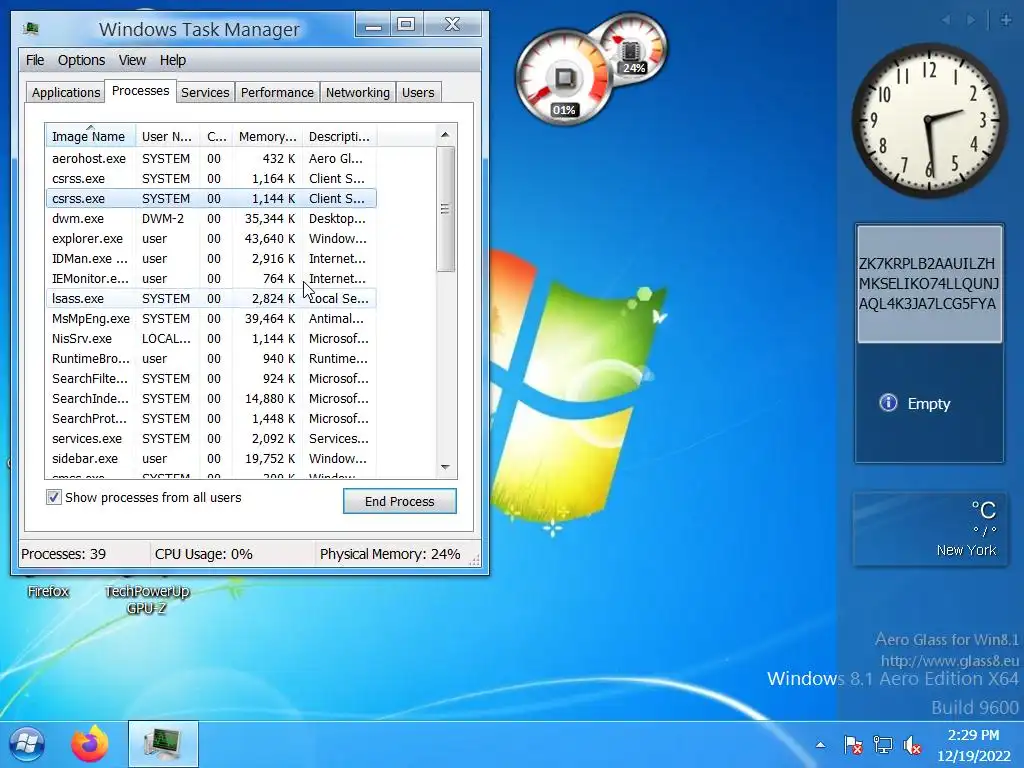Image resolution: width=1024 pixels, height=768 pixels.
Task: Click CPU Usage: 0% status entry
Action: [x=204, y=554]
